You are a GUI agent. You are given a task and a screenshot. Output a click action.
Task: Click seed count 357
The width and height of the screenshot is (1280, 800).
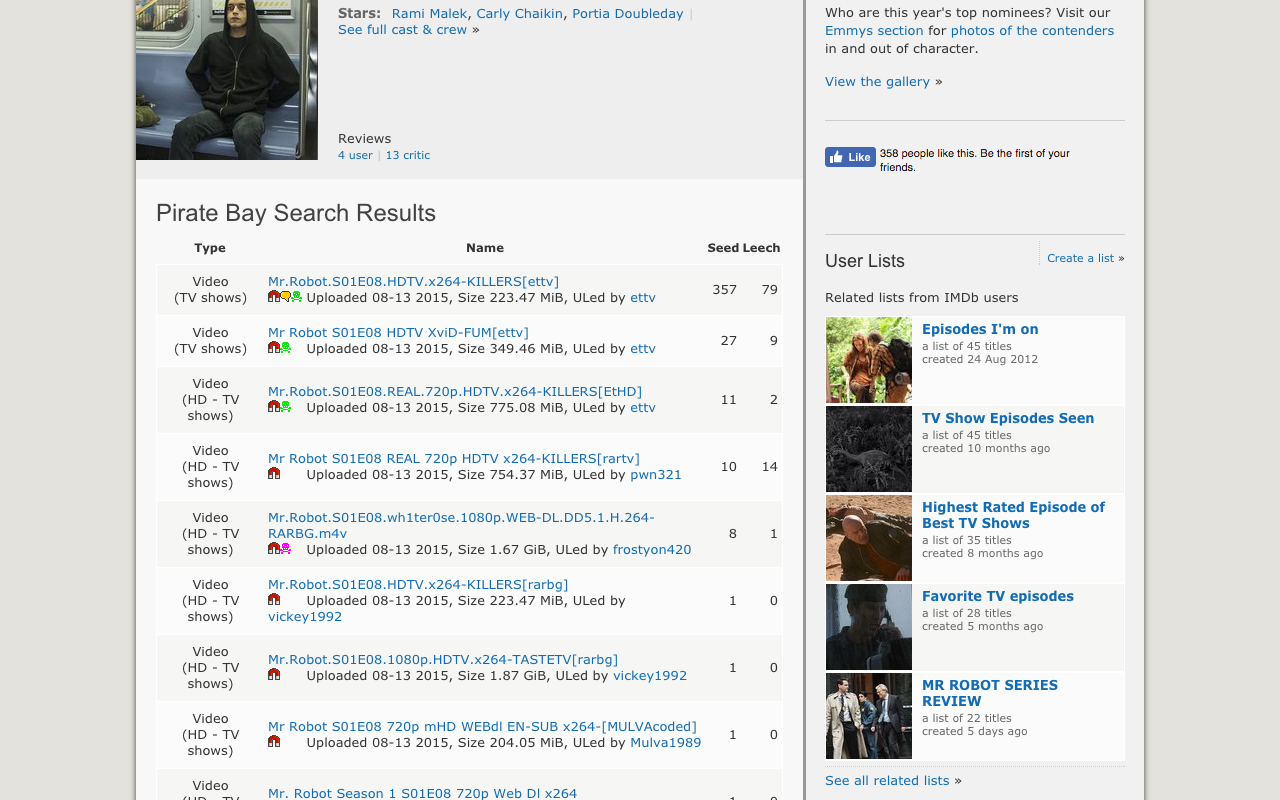(x=725, y=289)
